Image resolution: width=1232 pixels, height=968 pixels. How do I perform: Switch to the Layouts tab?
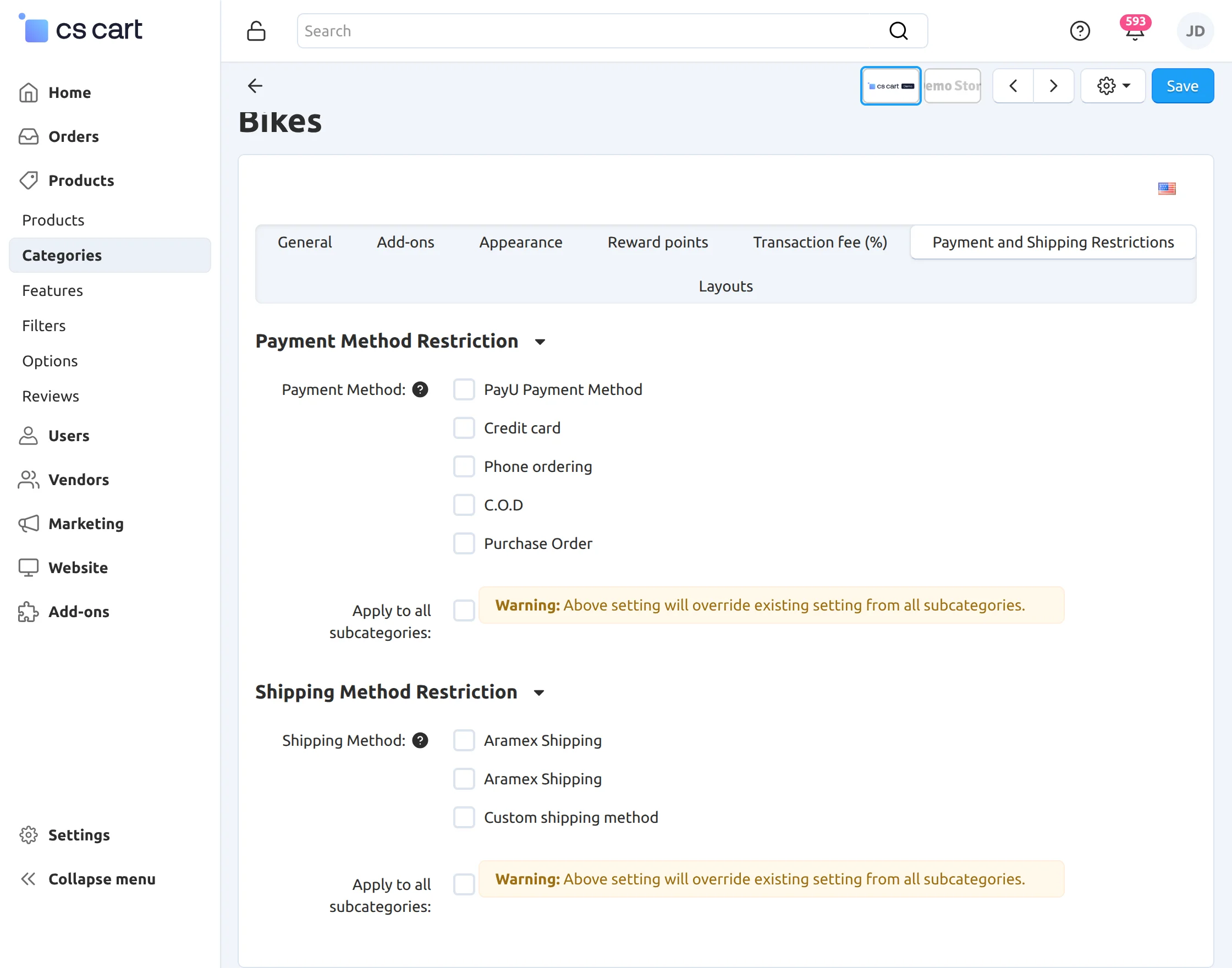[726, 286]
